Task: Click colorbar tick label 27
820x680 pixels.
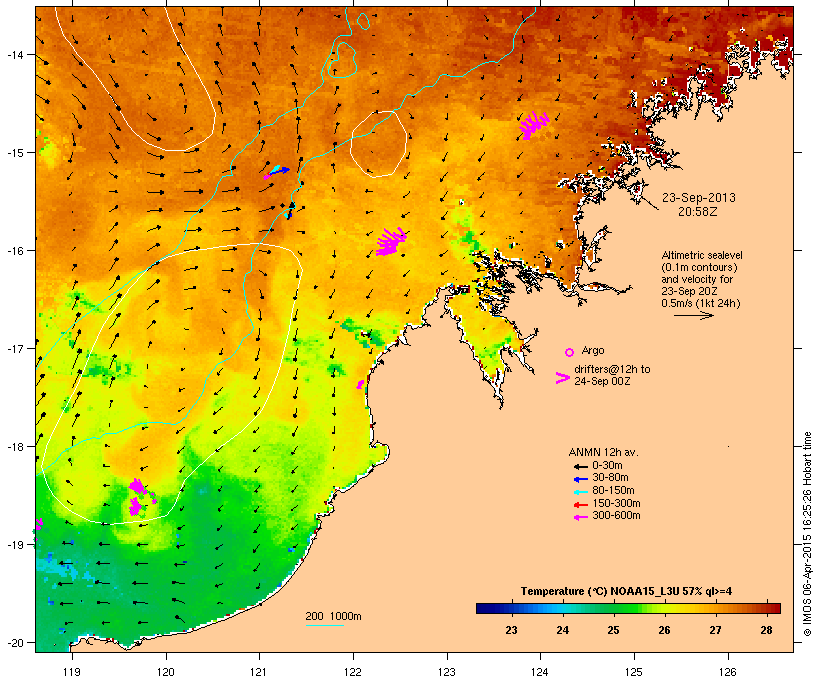Action: tap(715, 630)
